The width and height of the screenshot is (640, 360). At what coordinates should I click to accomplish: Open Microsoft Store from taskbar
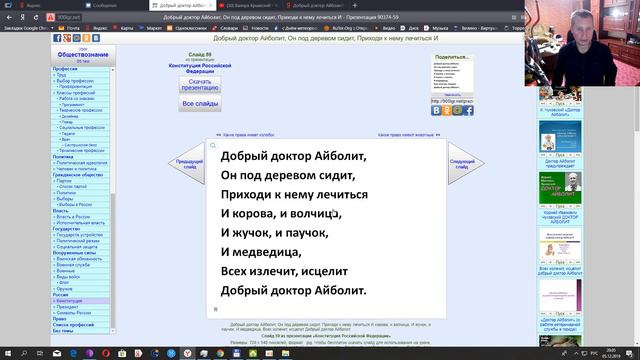(x=122, y=353)
